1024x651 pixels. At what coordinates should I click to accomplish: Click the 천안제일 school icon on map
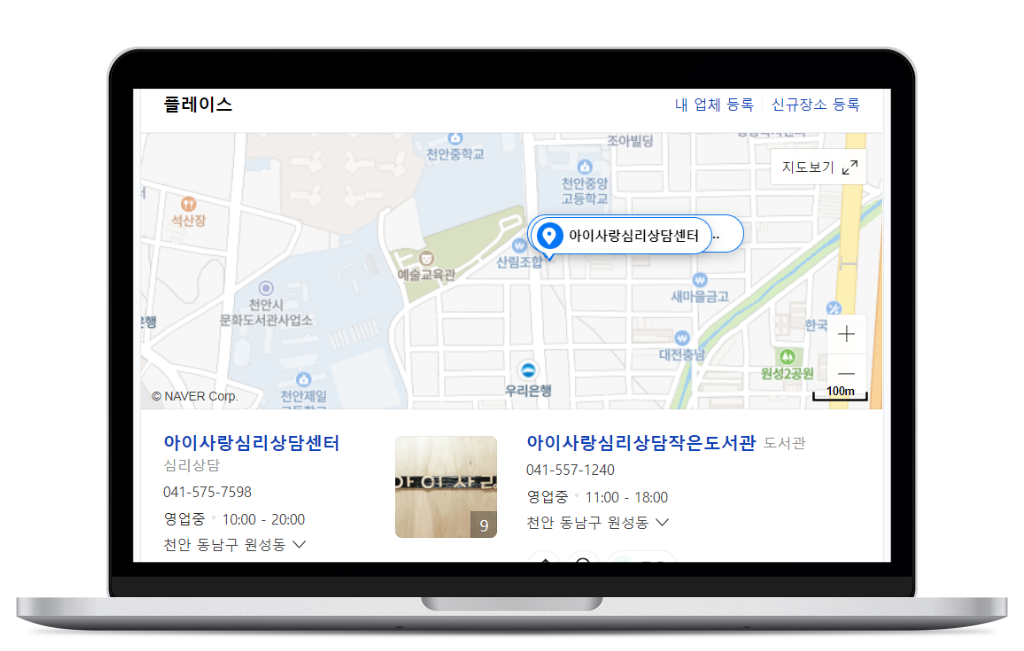(304, 379)
